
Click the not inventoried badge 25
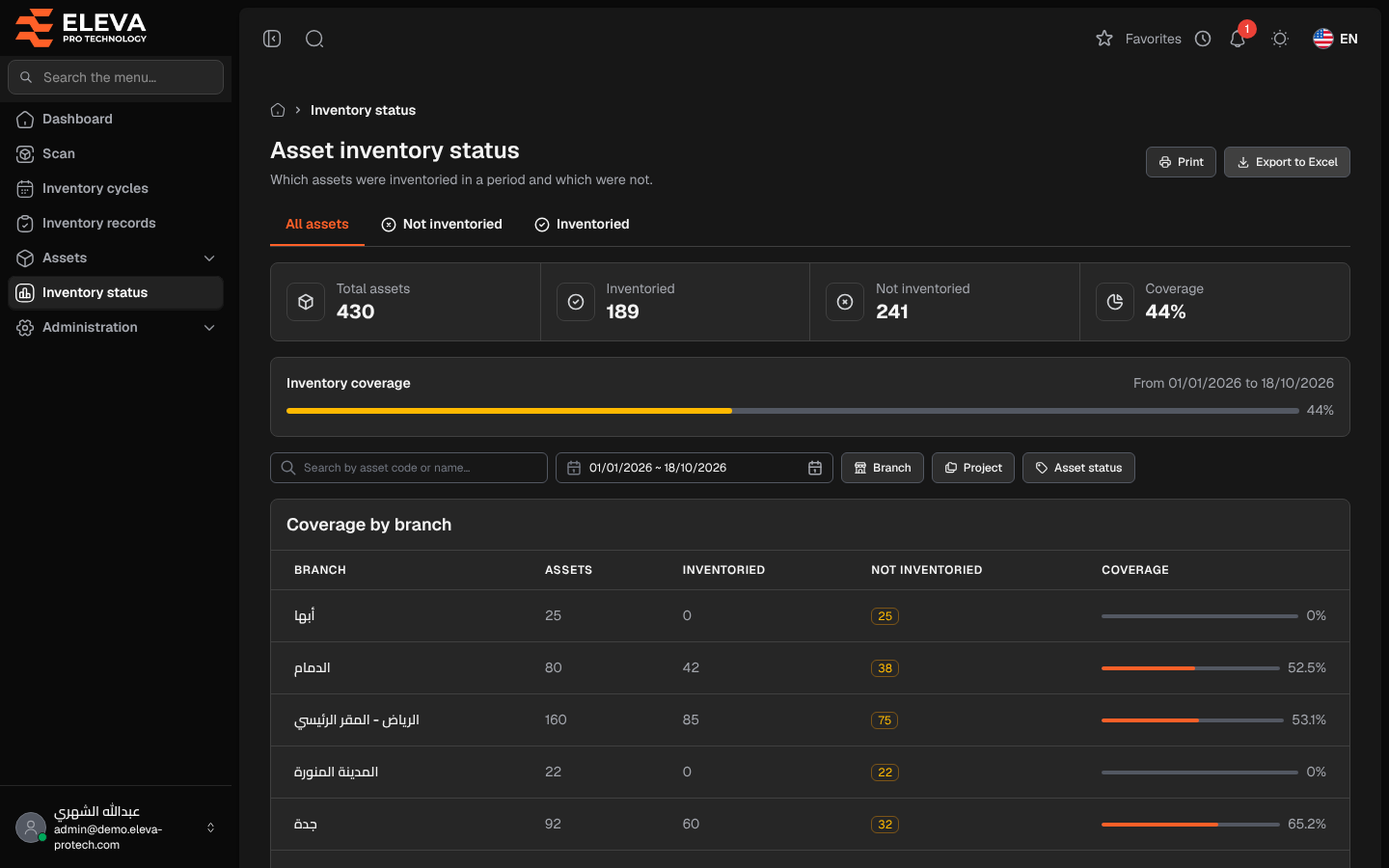(x=885, y=616)
